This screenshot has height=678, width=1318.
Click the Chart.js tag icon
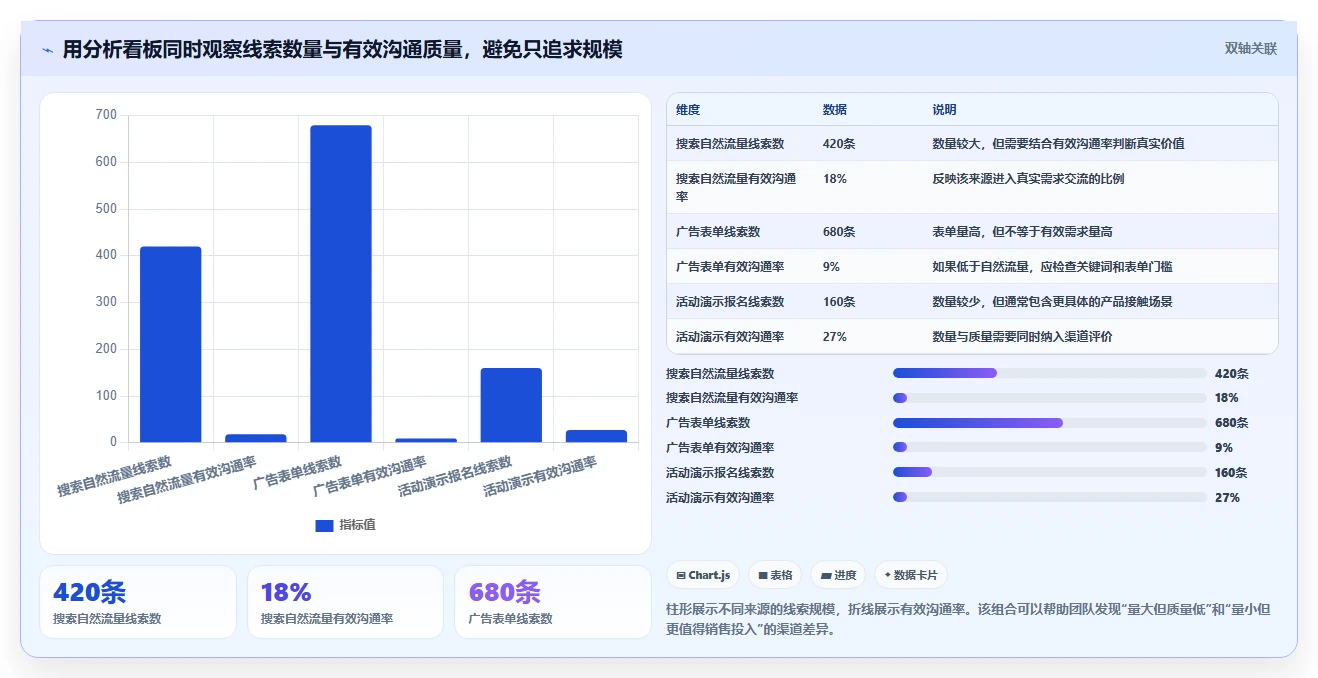coord(680,575)
